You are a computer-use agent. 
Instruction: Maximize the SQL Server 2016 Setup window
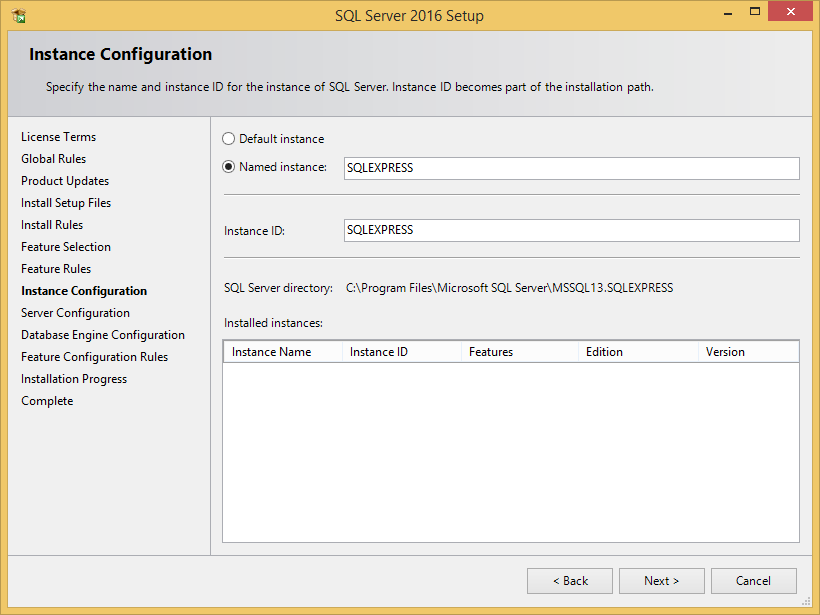click(x=755, y=12)
